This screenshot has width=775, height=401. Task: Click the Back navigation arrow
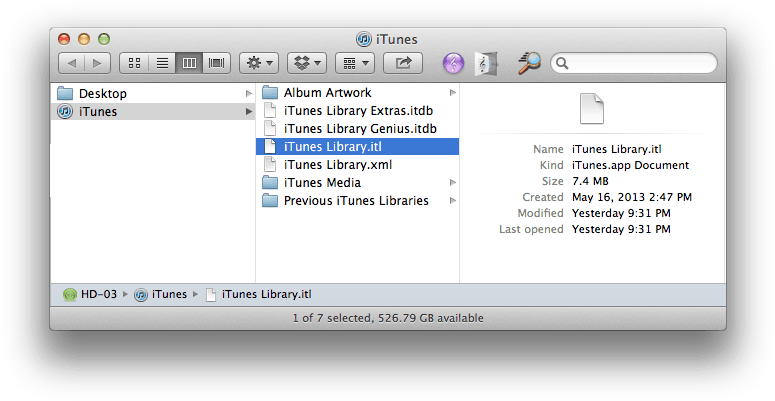[x=72, y=63]
